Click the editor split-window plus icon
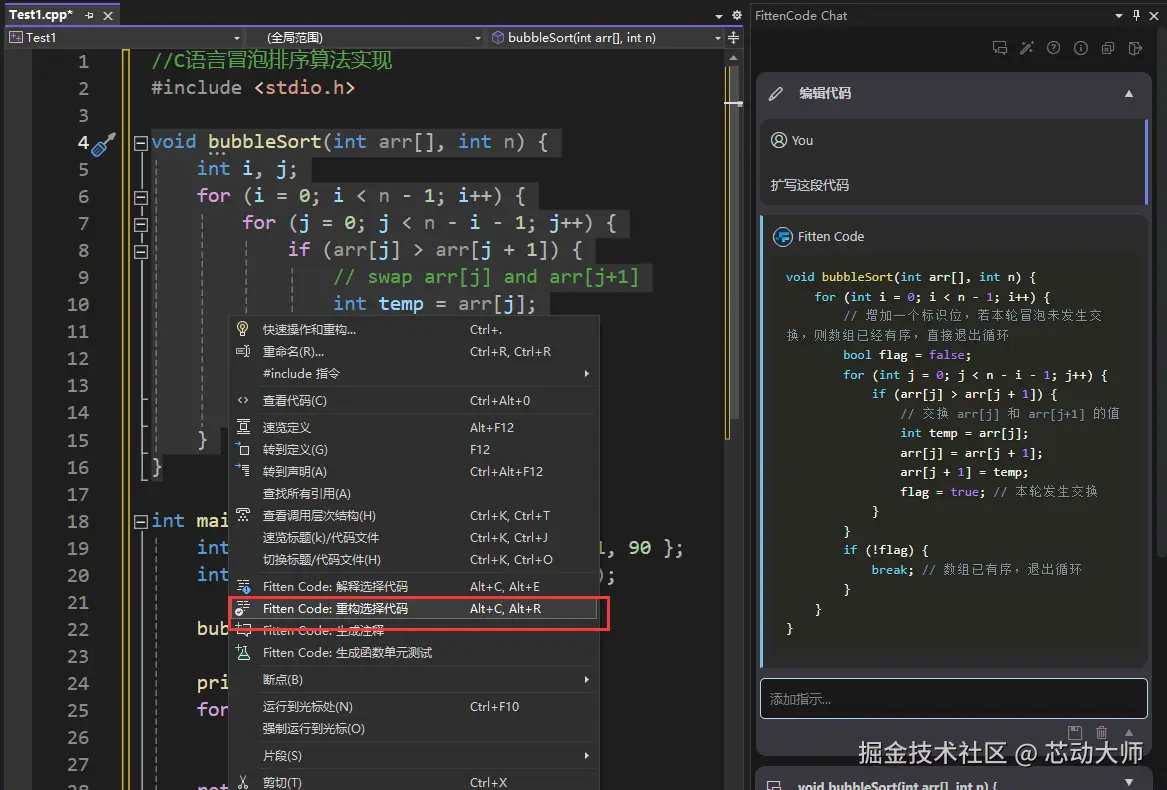 click(x=733, y=37)
